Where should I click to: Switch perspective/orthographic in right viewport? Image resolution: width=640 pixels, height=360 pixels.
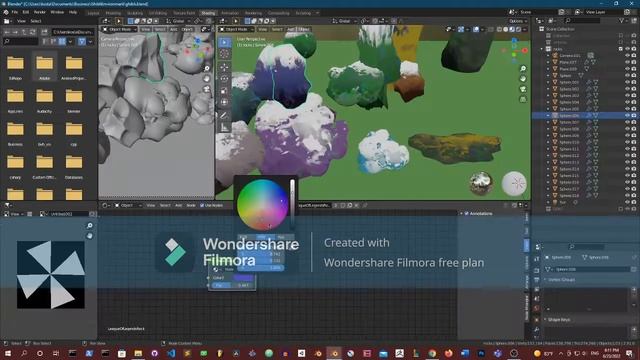coord(523,99)
